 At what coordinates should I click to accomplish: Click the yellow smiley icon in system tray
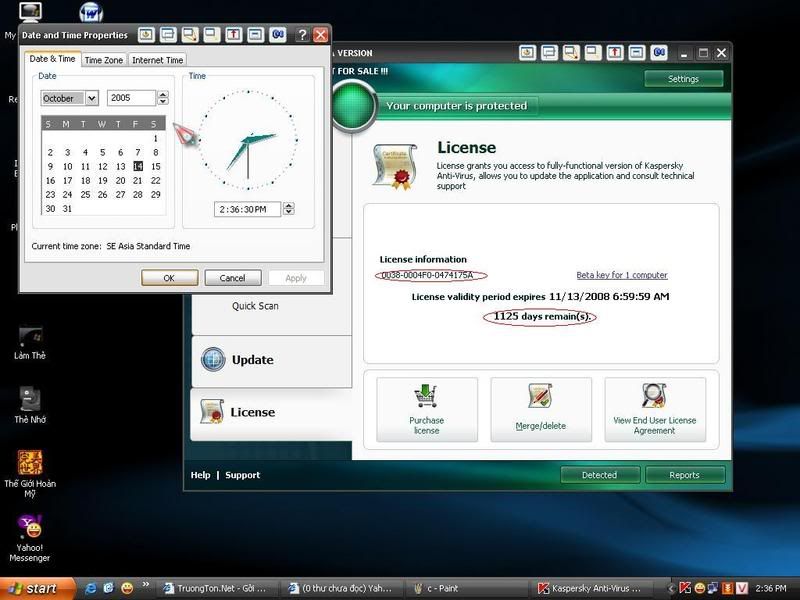click(699, 588)
